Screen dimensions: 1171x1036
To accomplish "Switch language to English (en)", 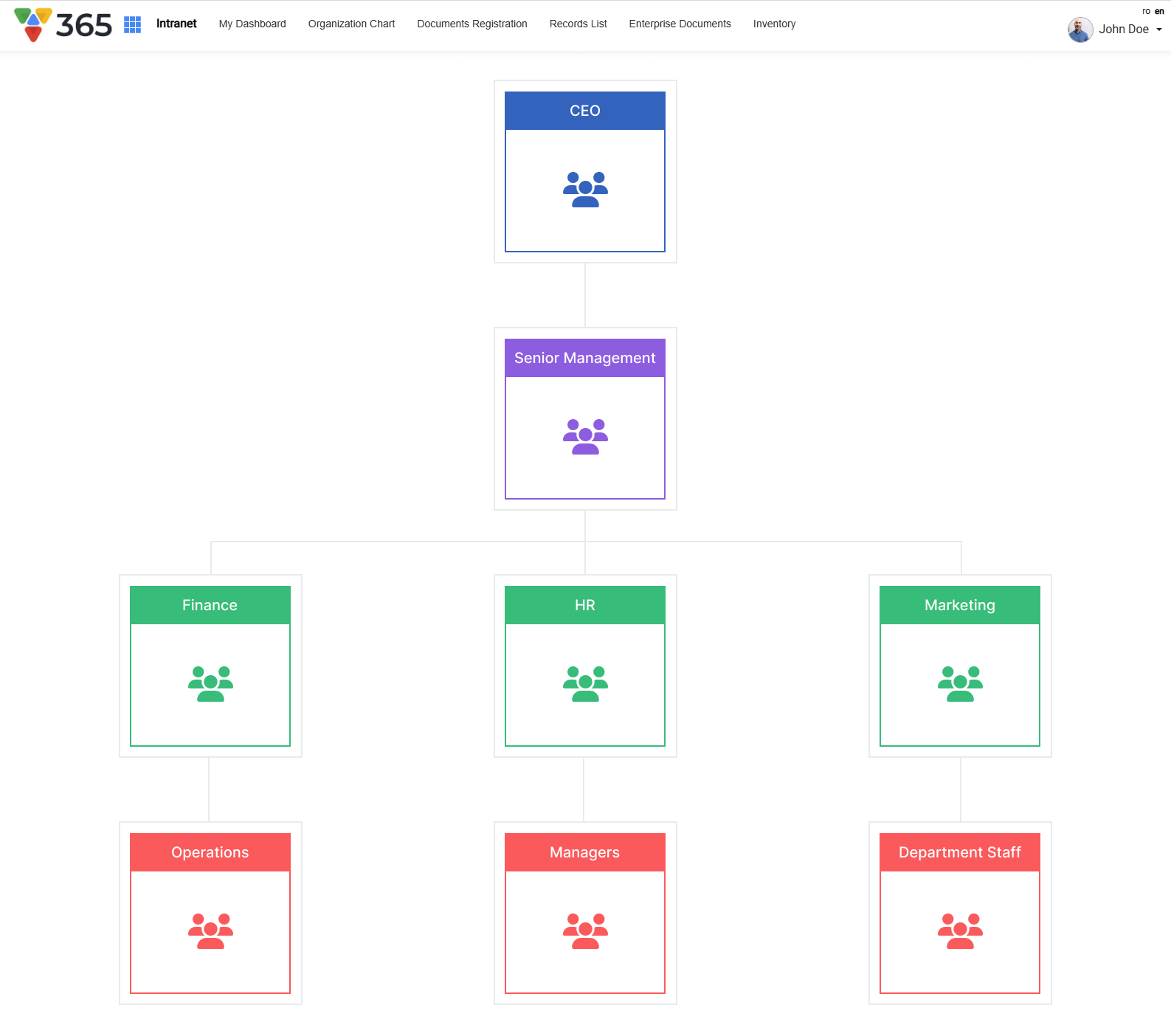I will [1159, 11].
